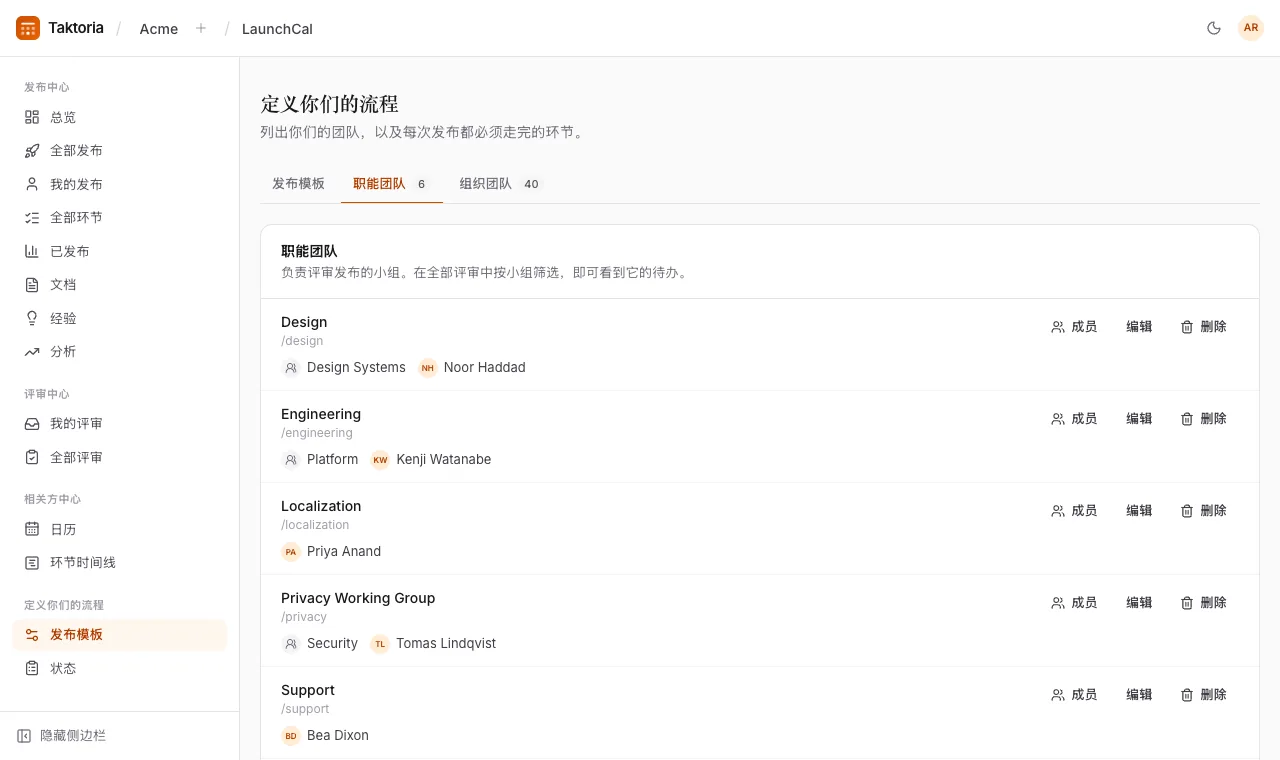
Task: Go to 分析 in the sidebar
Action: [120, 352]
